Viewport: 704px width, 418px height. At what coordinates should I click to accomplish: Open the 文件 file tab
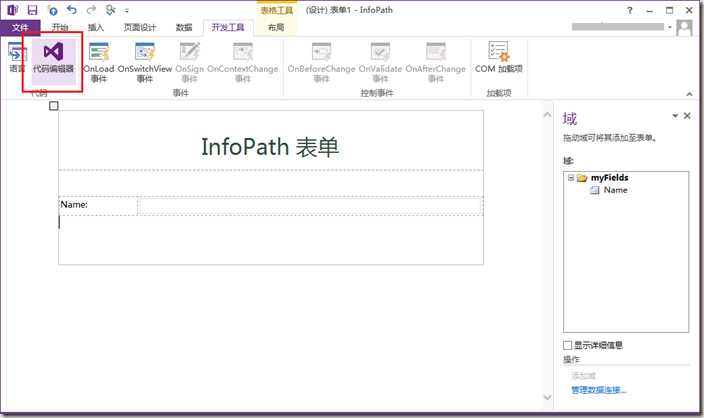(x=20, y=27)
